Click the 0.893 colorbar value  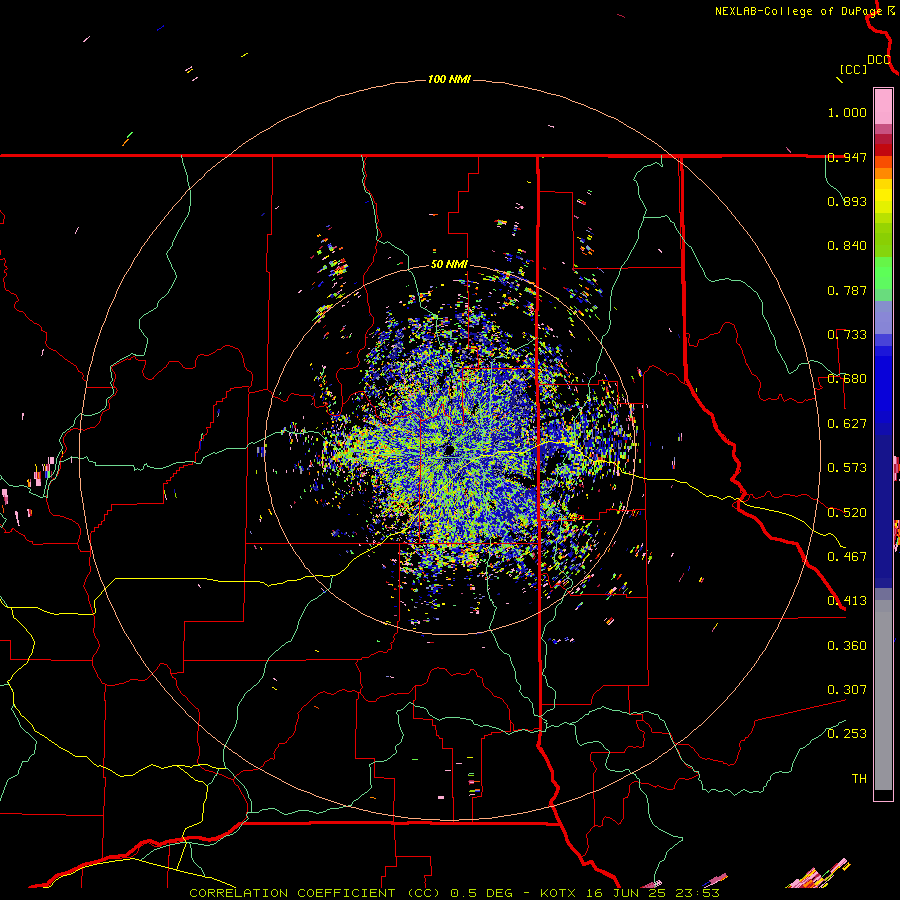point(847,201)
